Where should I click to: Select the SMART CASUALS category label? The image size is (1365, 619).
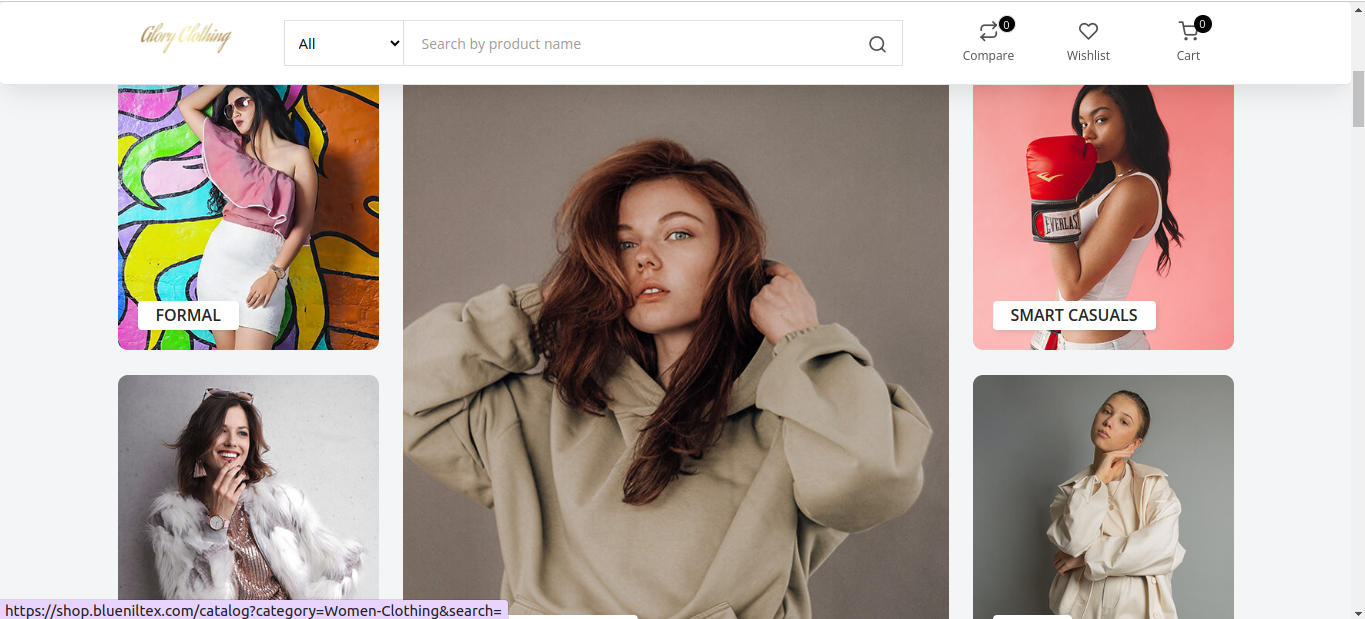(x=1073, y=315)
